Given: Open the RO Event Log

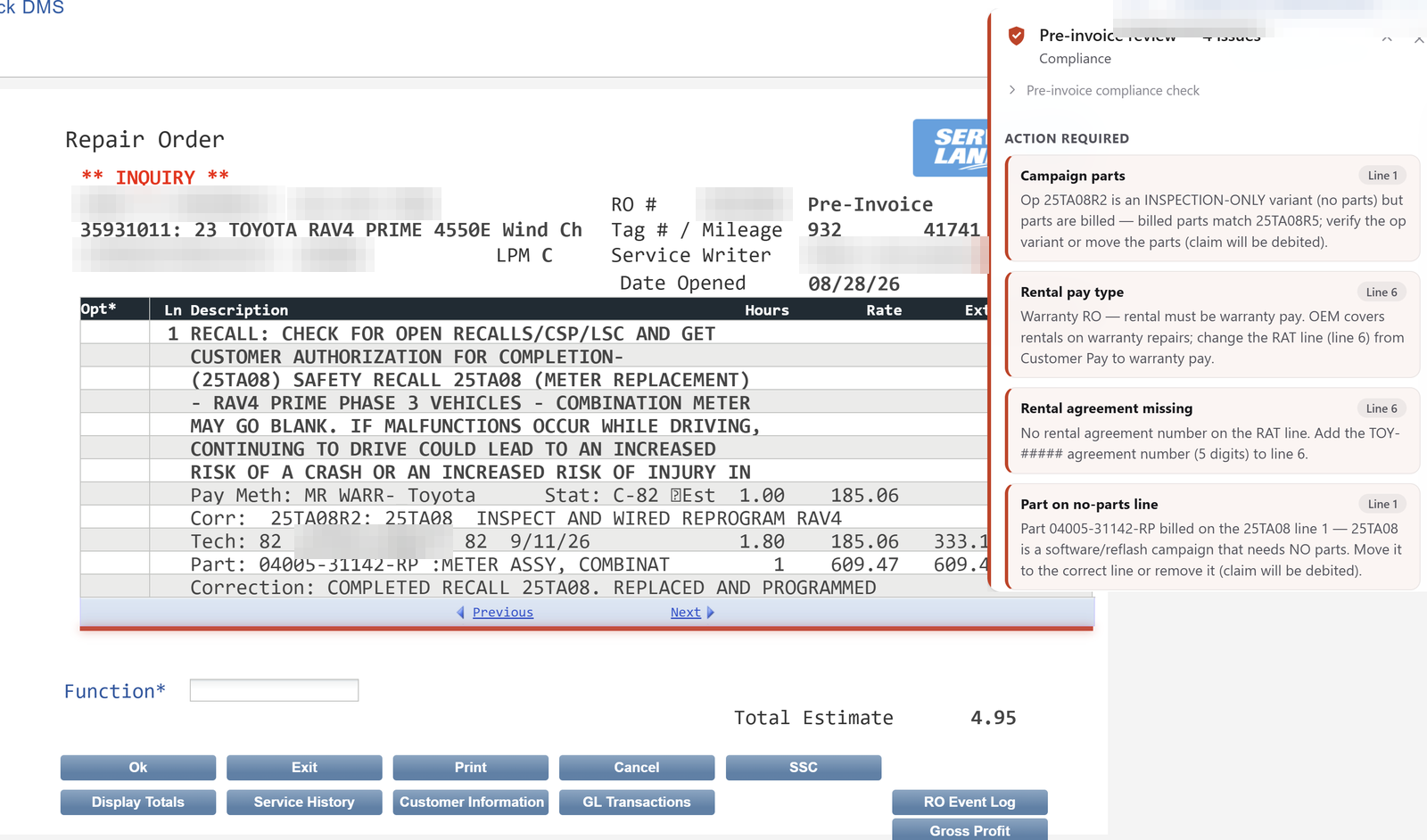Looking at the screenshot, I should pyautogui.click(x=969, y=803).
